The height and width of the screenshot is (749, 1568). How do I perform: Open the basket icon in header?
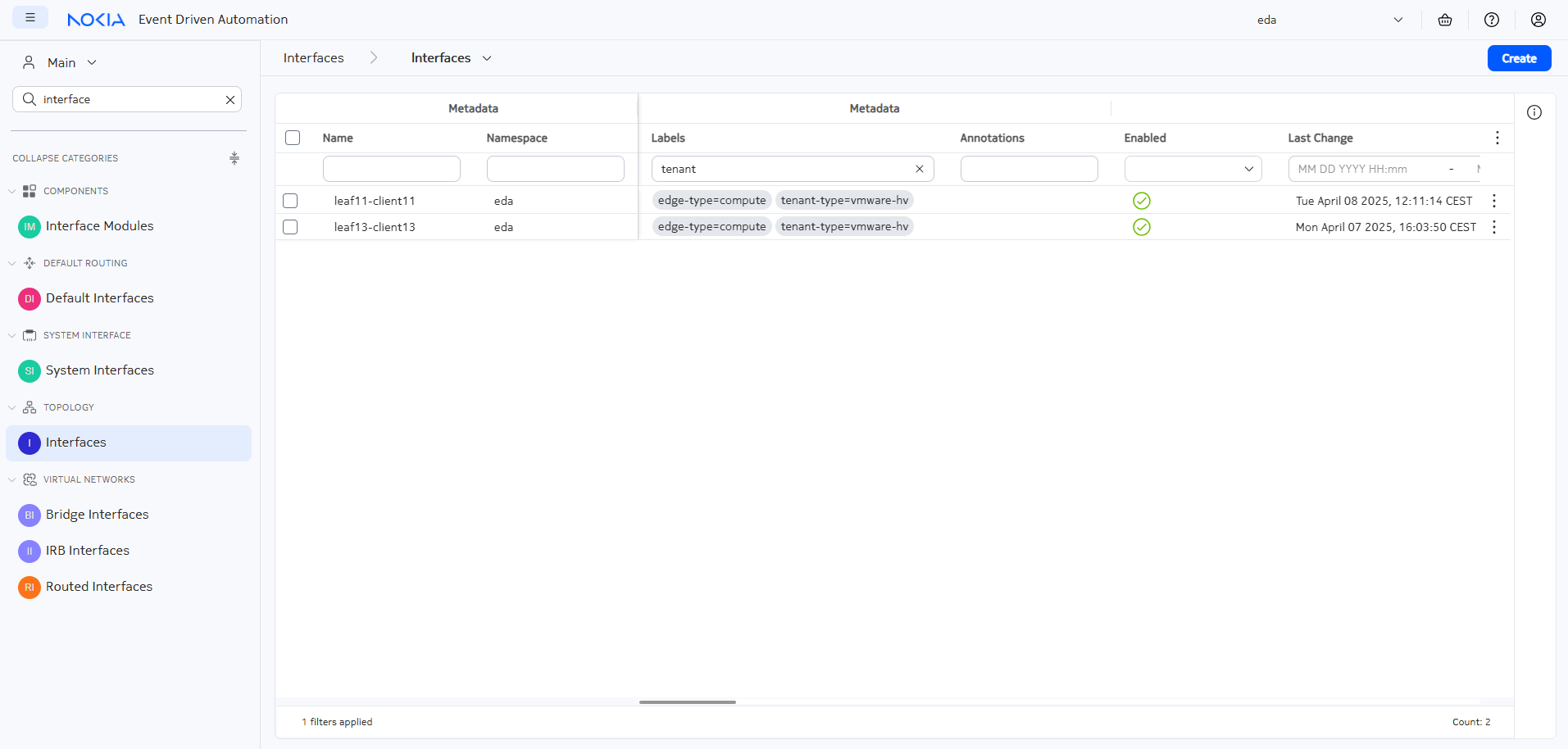click(x=1445, y=20)
